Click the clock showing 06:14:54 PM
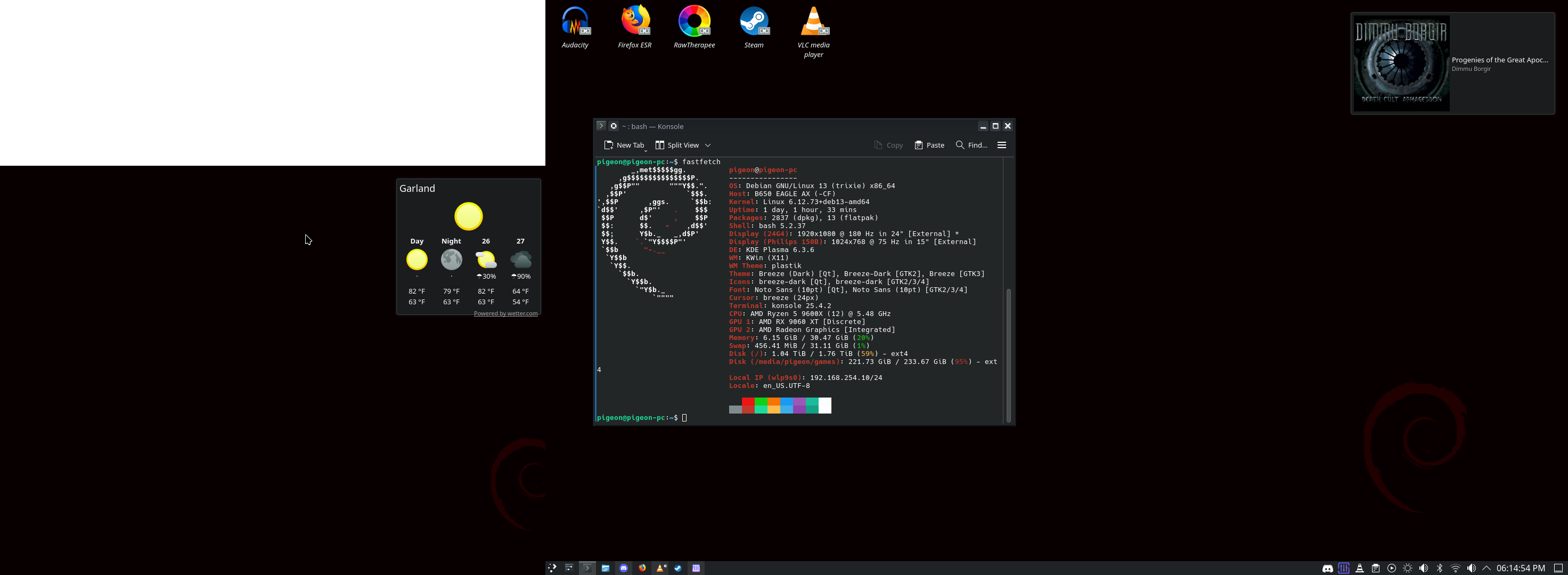1568x575 pixels. (x=1521, y=568)
